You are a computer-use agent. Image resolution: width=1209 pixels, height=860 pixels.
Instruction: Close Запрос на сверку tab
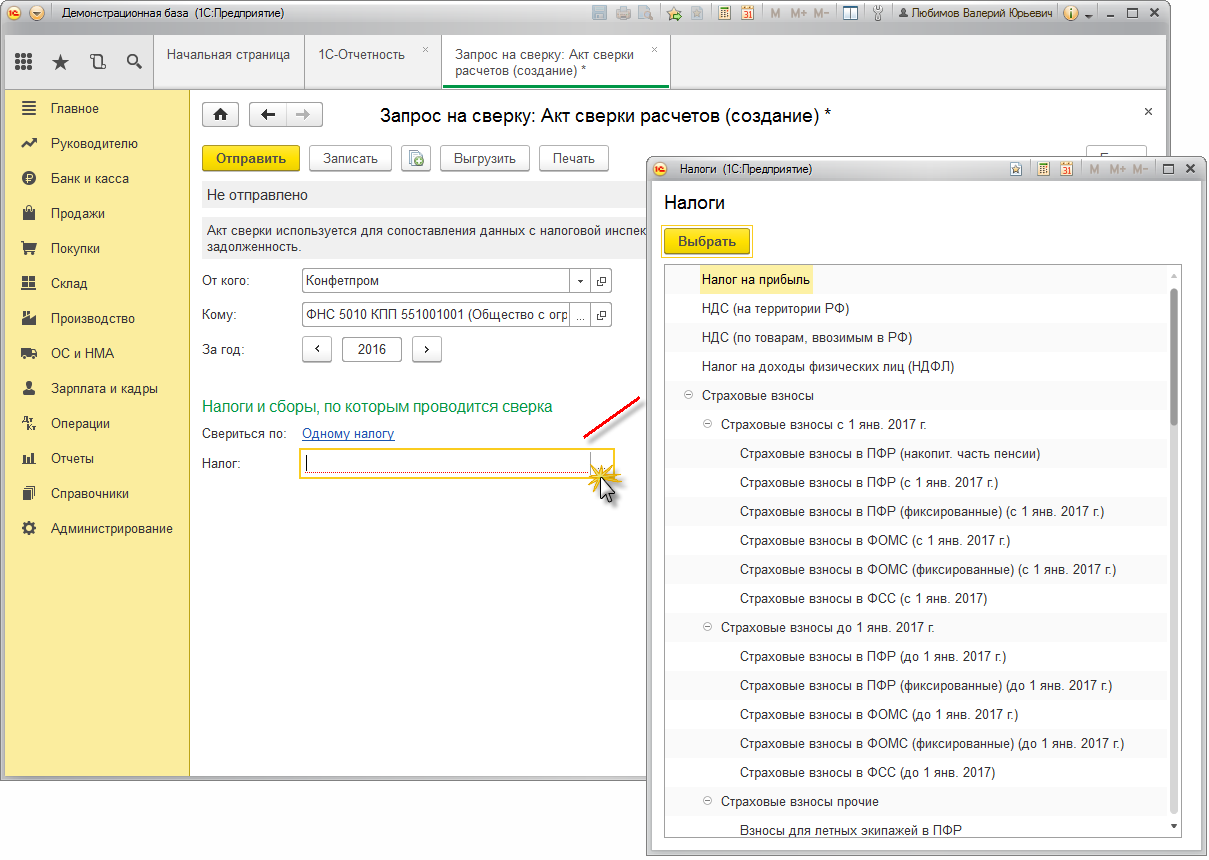point(654,49)
